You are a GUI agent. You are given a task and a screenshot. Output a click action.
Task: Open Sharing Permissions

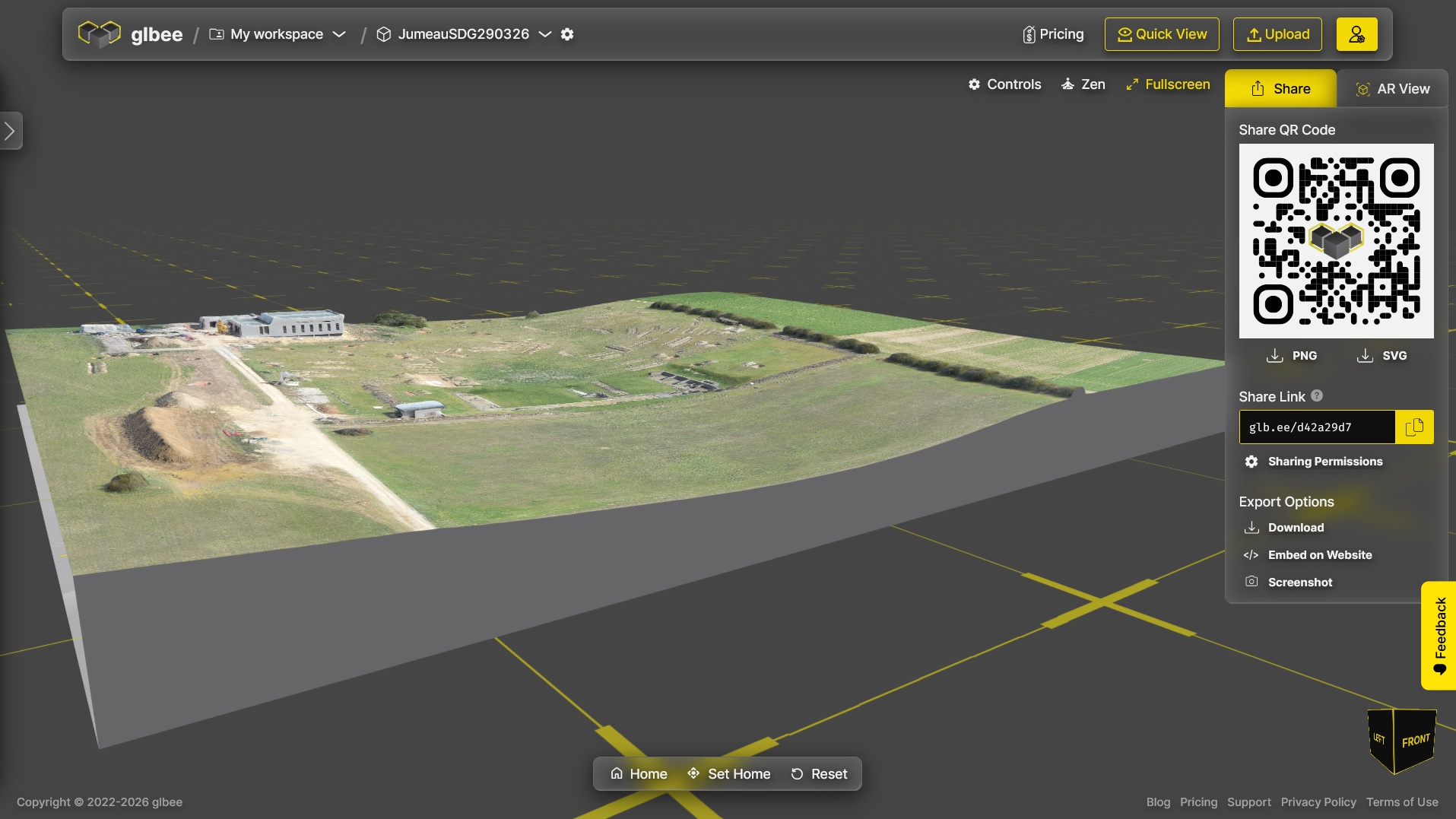pos(1324,462)
